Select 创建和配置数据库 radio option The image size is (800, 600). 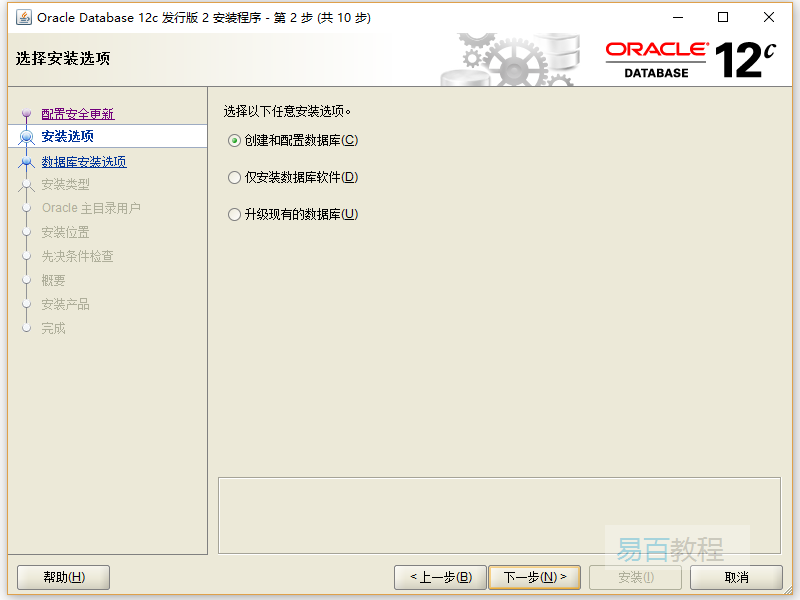click(x=235, y=141)
